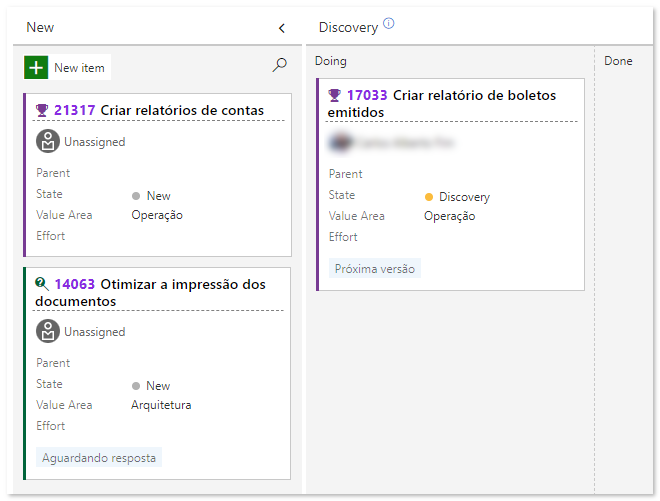Click the orange Discovery state dot
Image resolution: width=660 pixels, height=501 pixels.
[429, 197]
